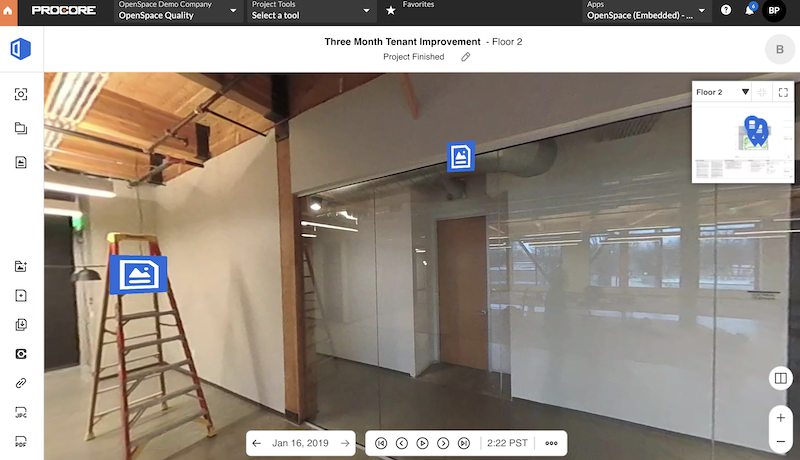
Task: Click the field note marker on ladder
Action: [x=138, y=275]
